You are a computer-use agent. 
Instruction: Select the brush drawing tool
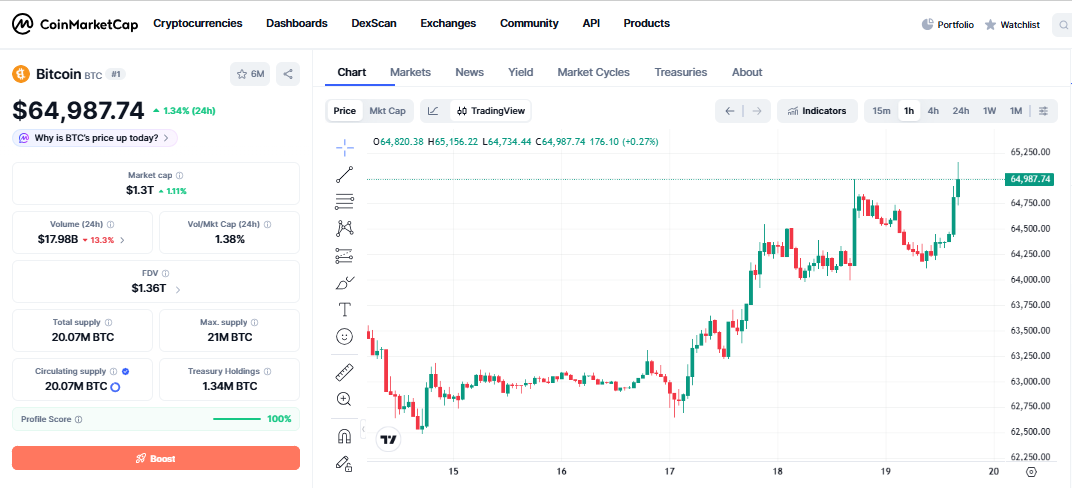[345, 282]
